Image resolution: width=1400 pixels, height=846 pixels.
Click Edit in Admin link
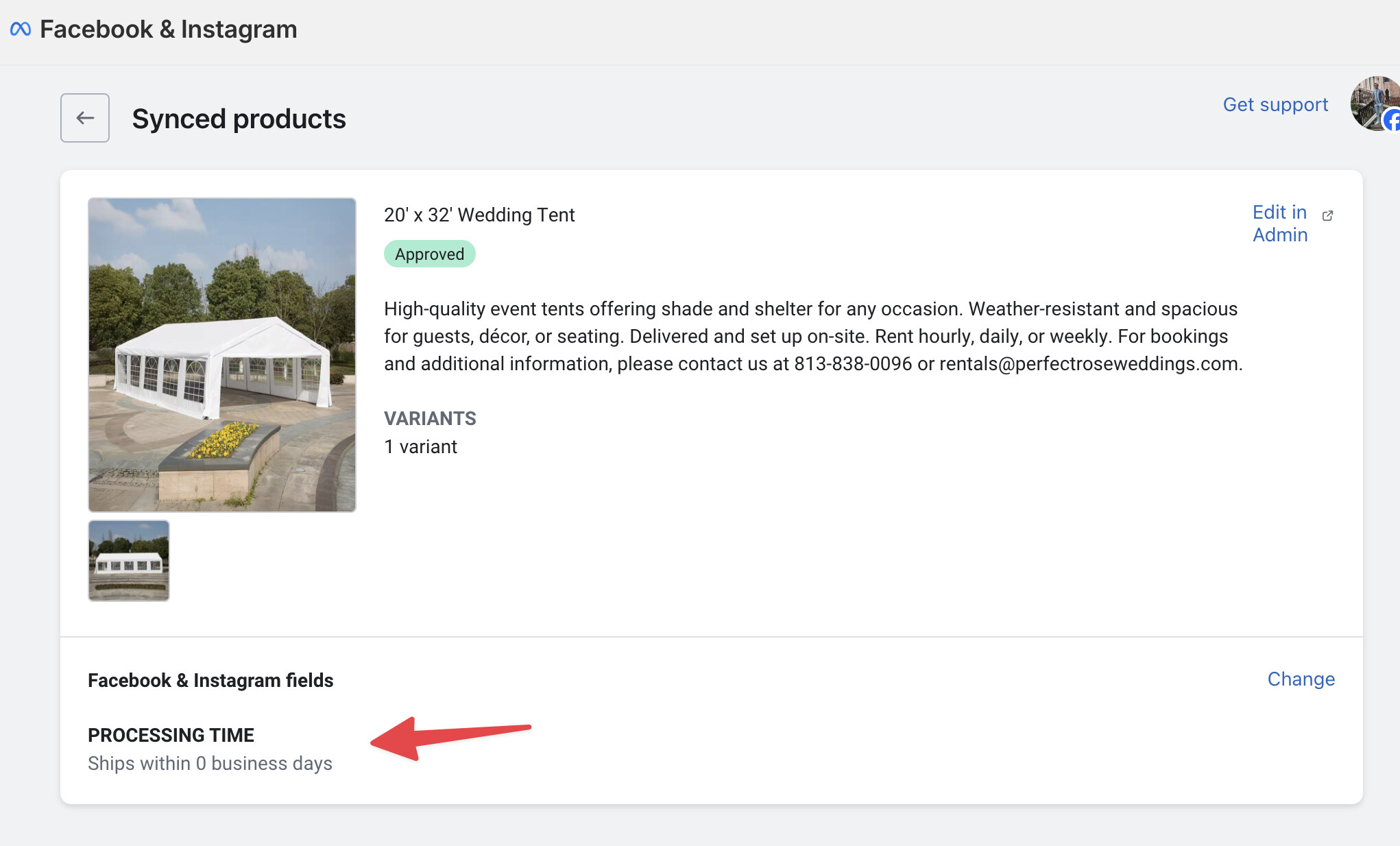point(1280,223)
